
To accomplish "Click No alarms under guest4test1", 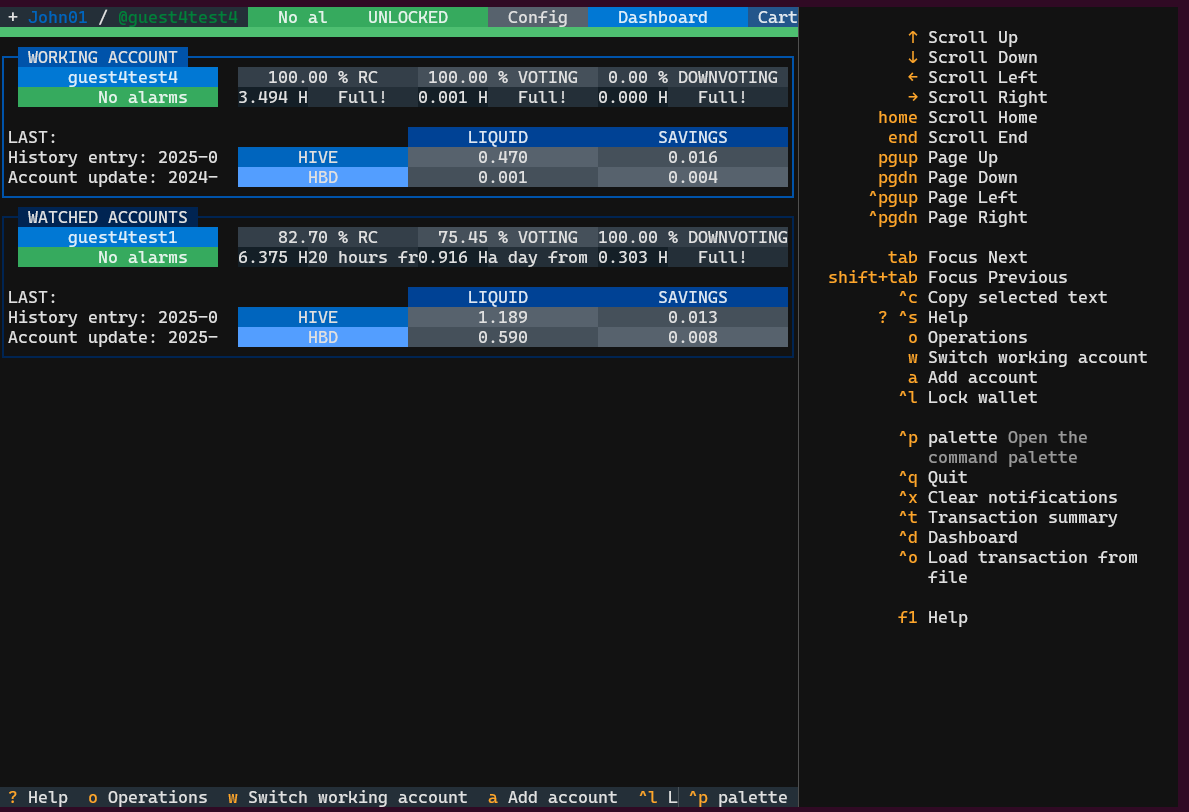I will coord(118,257).
